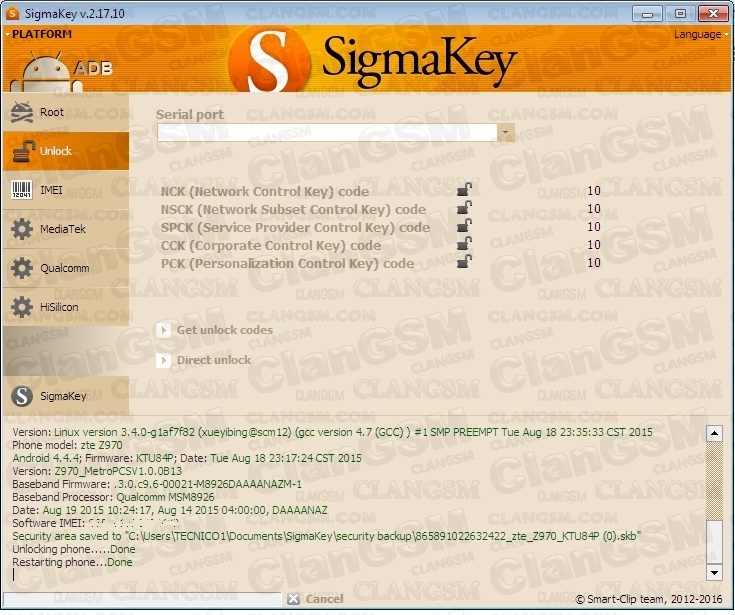Click the MediaTek gear icon

(22, 229)
